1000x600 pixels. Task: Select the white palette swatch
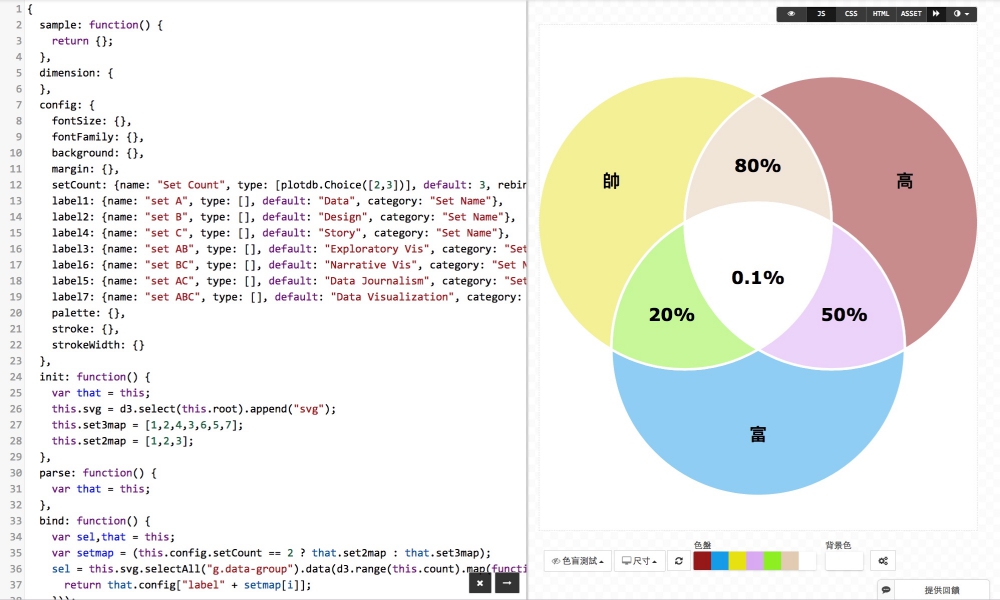coord(807,561)
